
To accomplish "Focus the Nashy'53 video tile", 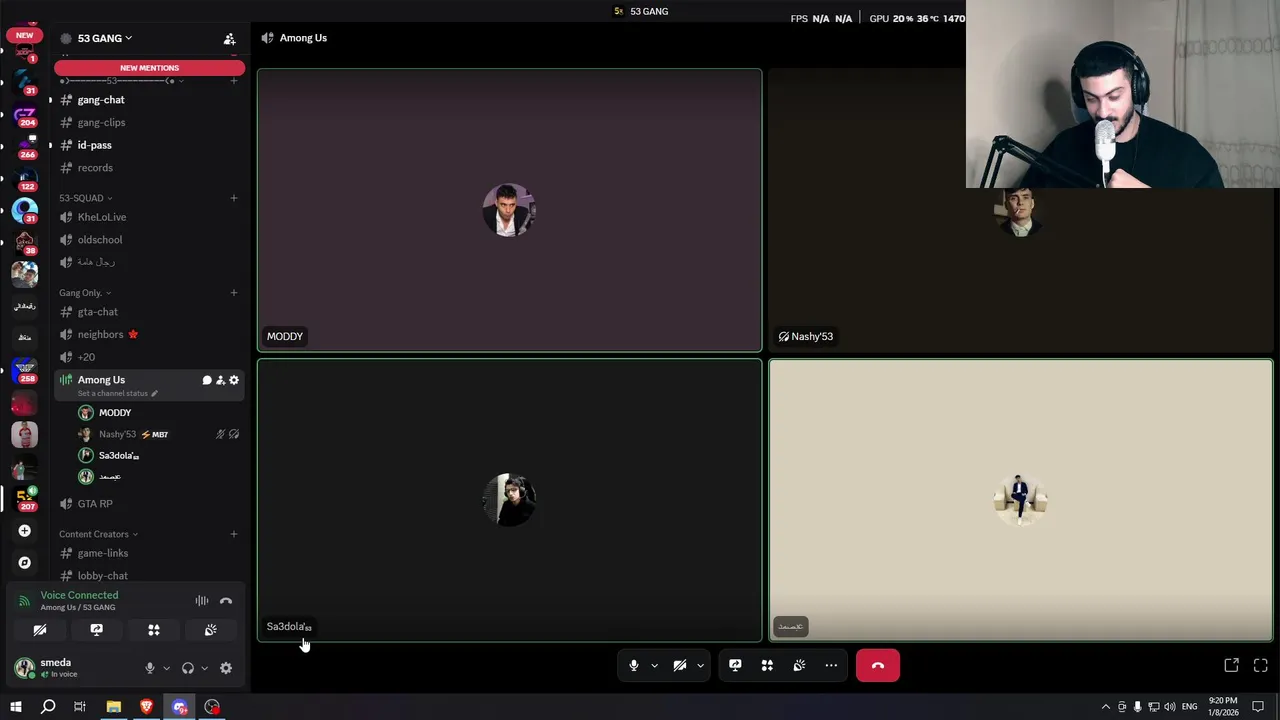I will 1020,210.
